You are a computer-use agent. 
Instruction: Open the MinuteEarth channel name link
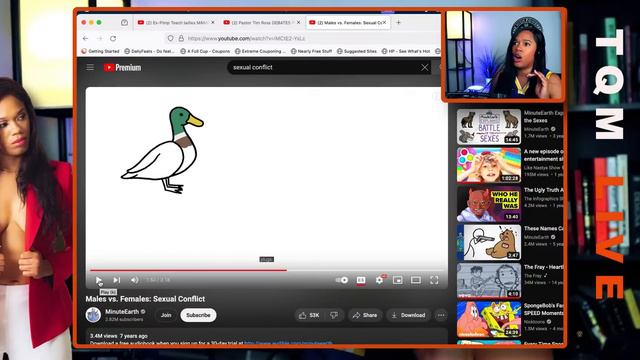(x=122, y=311)
